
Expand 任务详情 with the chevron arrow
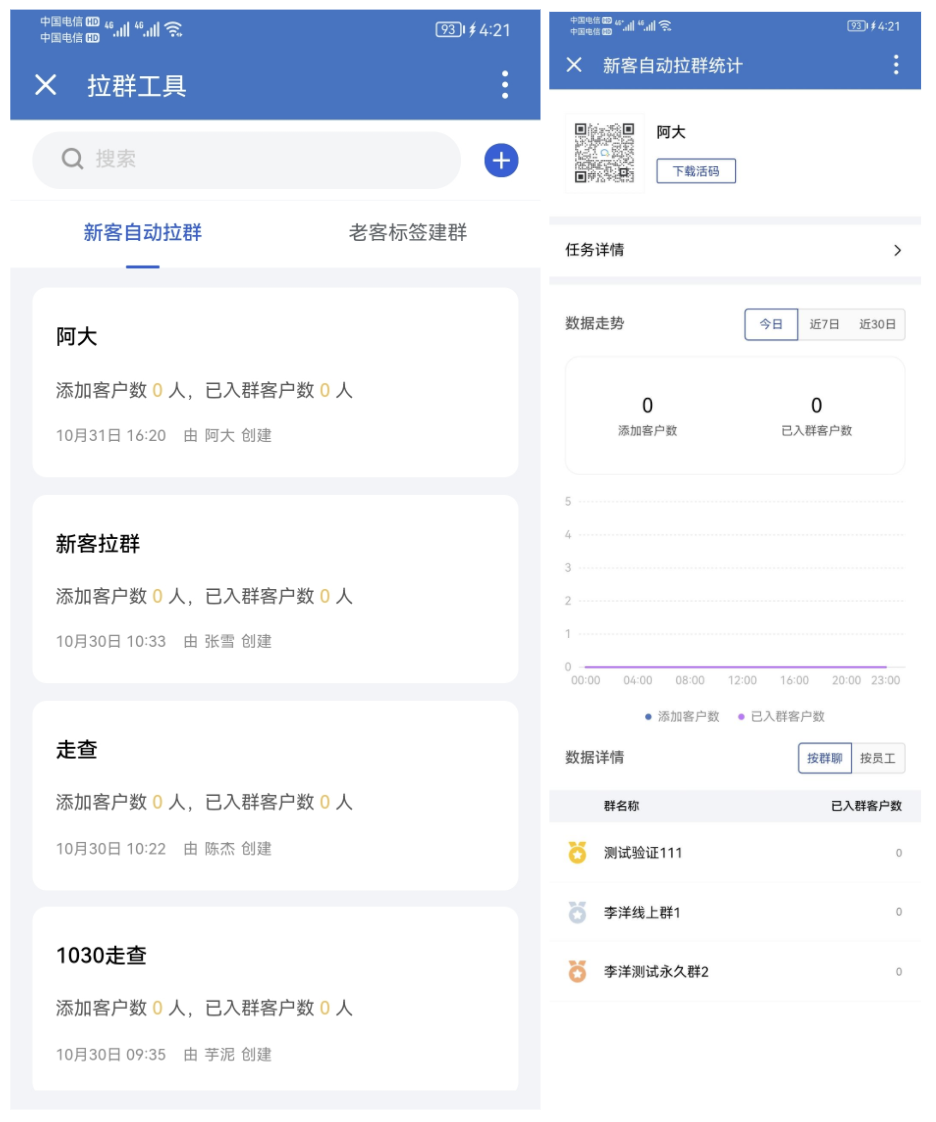(x=897, y=250)
